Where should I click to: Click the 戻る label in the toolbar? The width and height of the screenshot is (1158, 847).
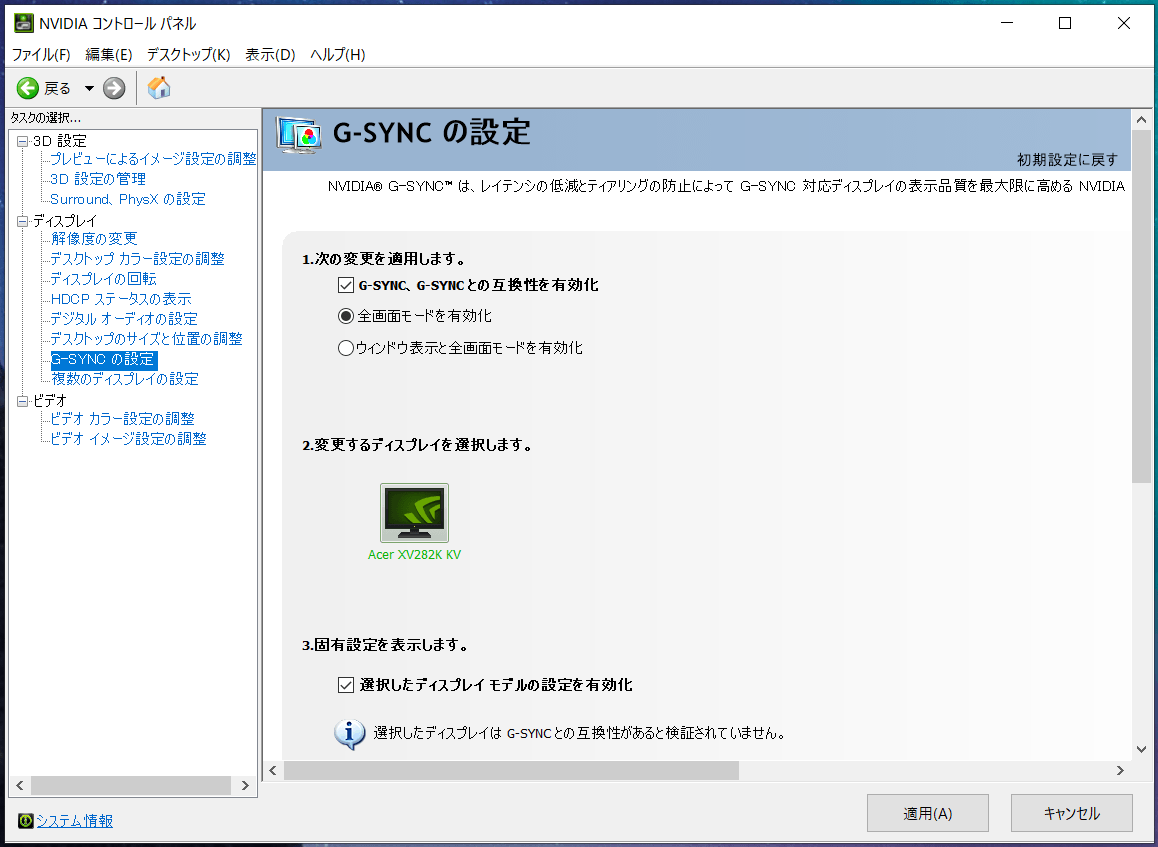[58, 89]
